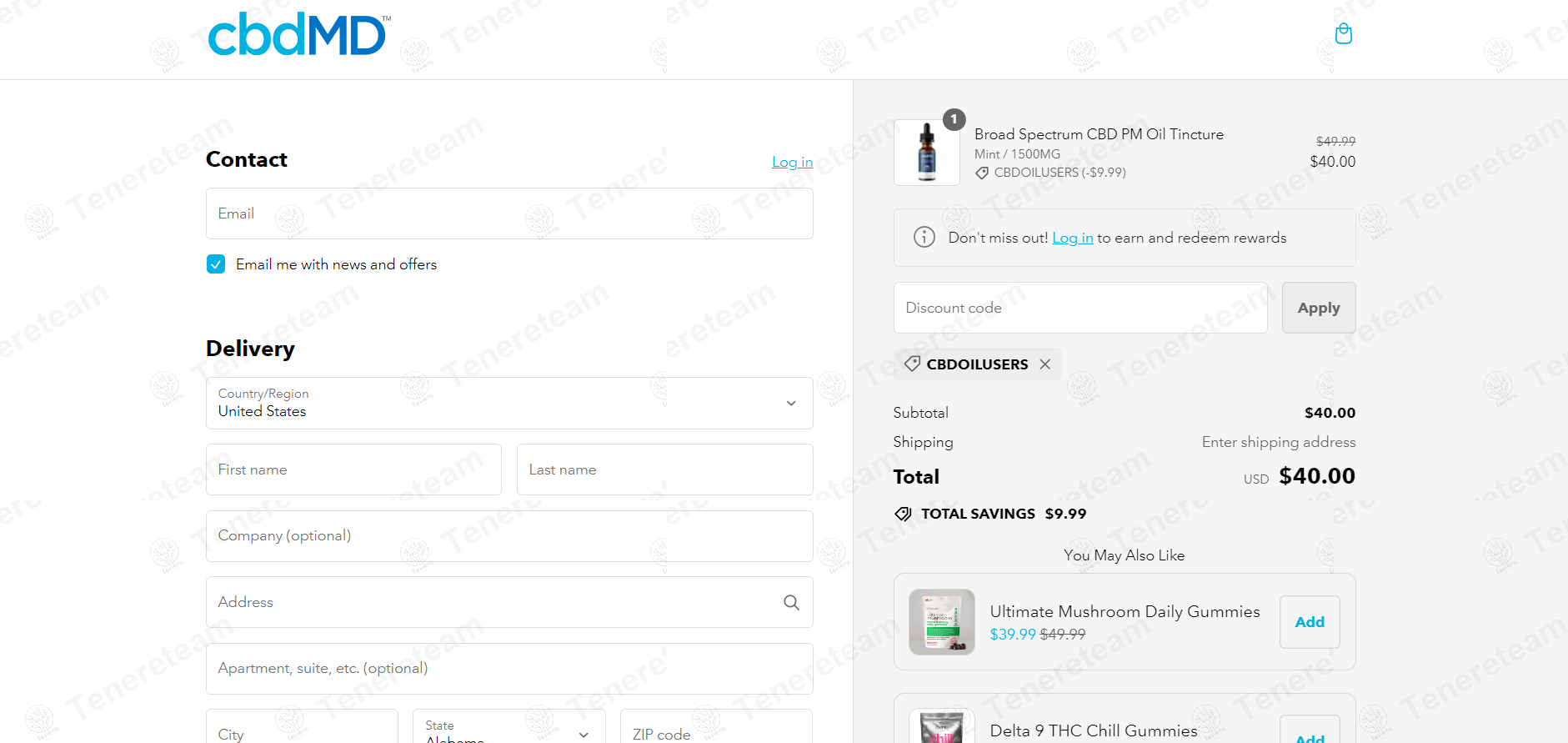The image size is (1568, 743).
Task: Click the Total Savings tag icon
Action: click(903, 514)
